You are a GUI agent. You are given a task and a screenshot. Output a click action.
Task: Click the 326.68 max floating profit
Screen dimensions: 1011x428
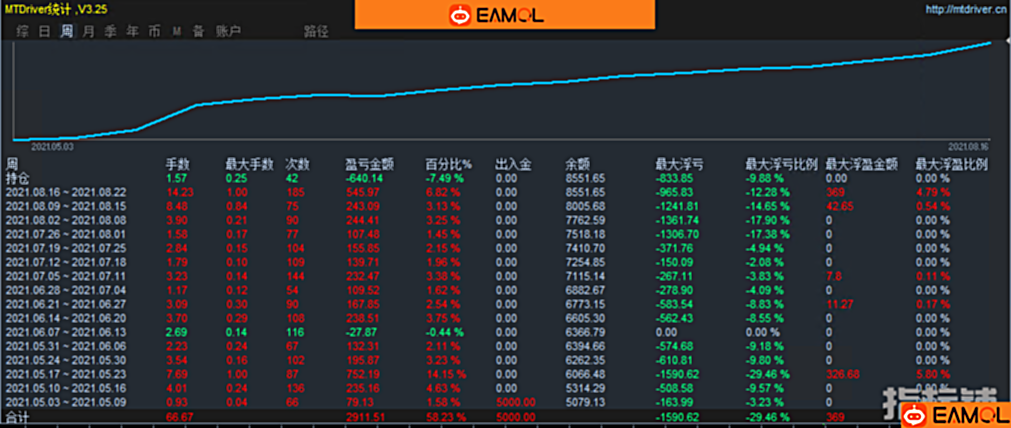843,374
